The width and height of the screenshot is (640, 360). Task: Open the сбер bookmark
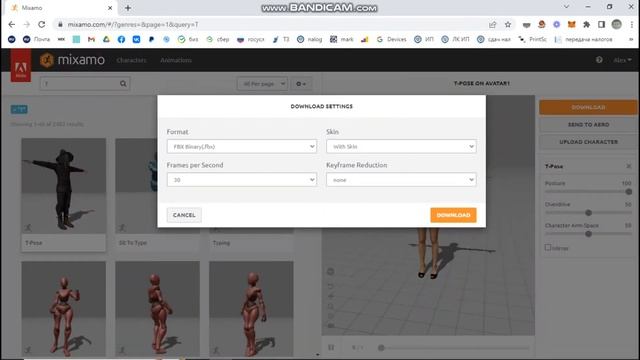pos(218,39)
